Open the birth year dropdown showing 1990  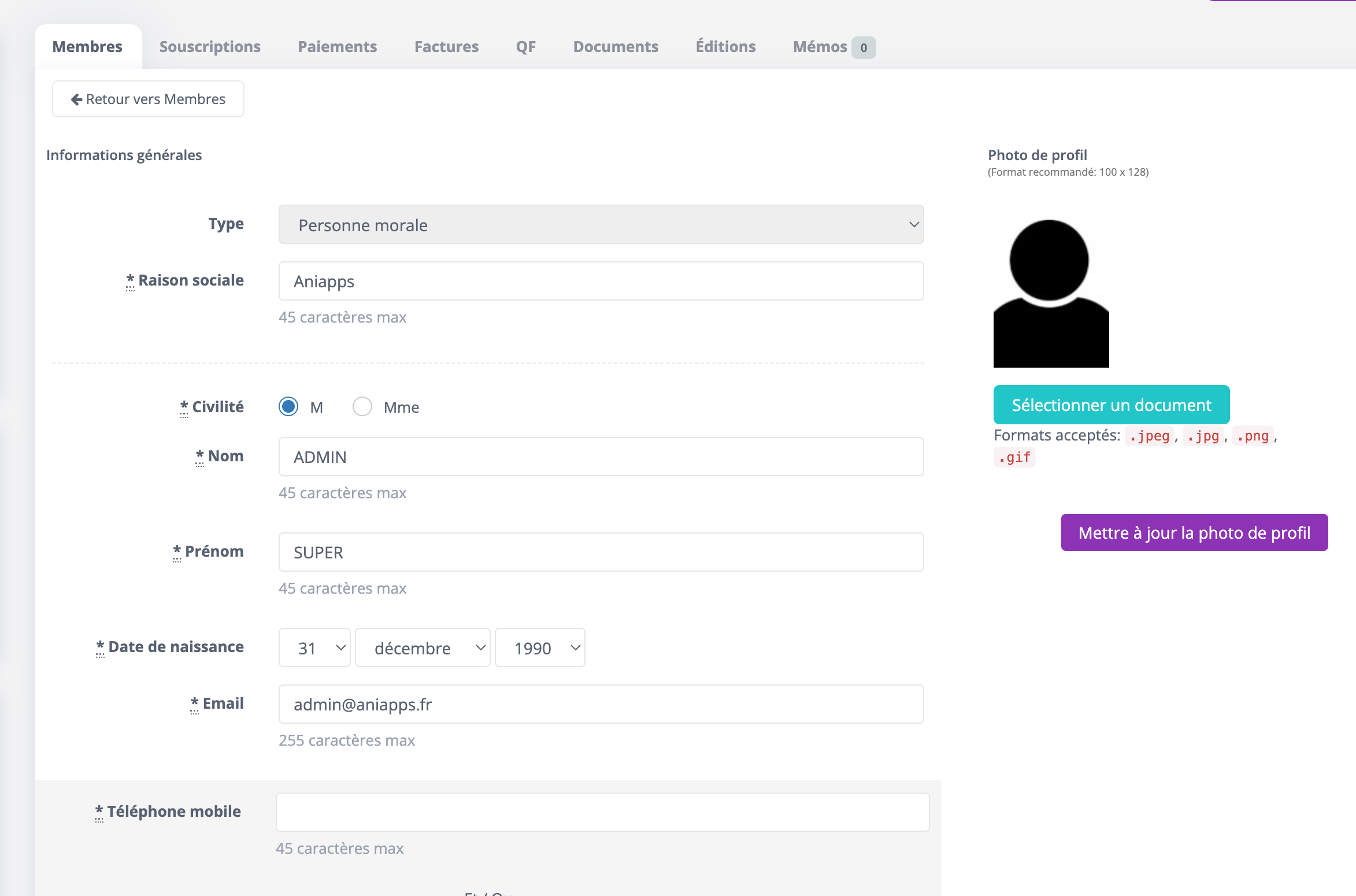(x=540, y=647)
